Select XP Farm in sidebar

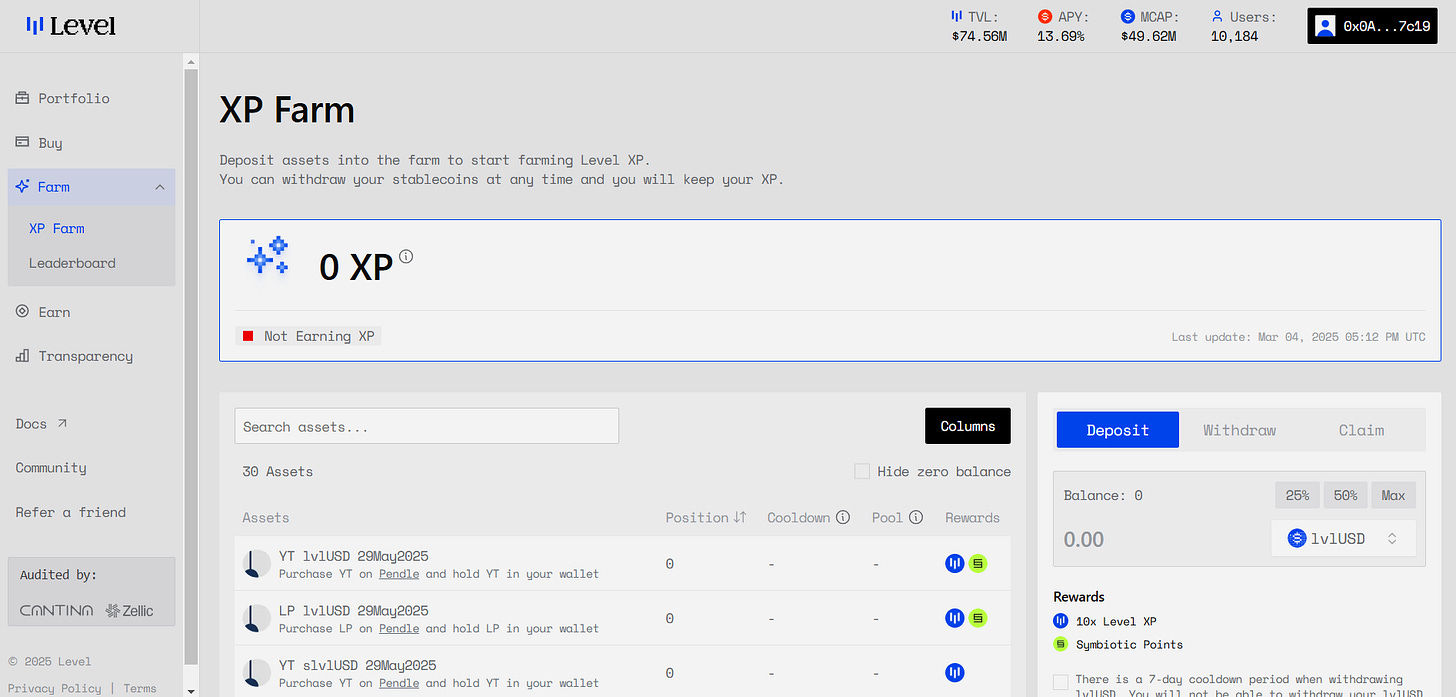[57, 228]
